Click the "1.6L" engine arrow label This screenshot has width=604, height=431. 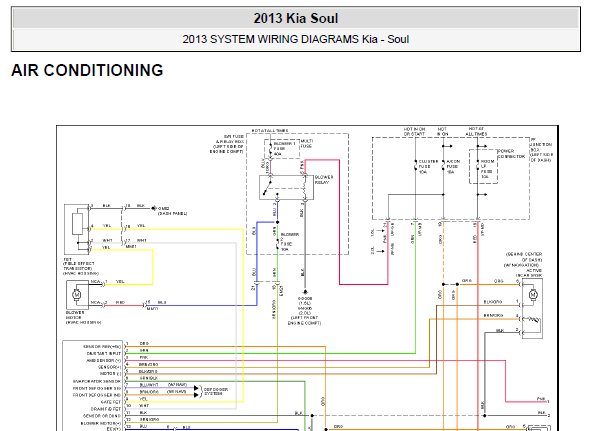(x=372, y=232)
